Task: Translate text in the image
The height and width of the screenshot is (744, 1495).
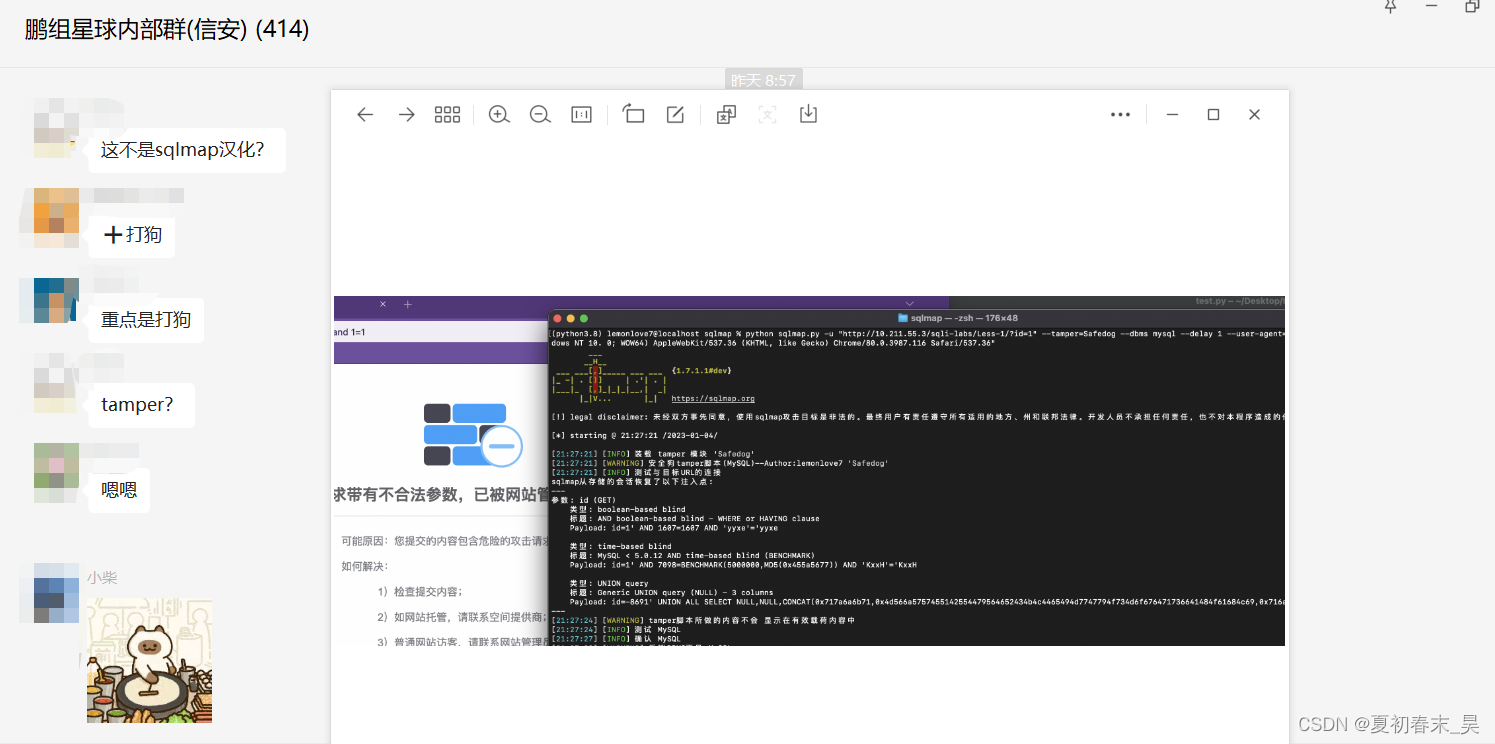Action: pyautogui.click(x=727, y=115)
